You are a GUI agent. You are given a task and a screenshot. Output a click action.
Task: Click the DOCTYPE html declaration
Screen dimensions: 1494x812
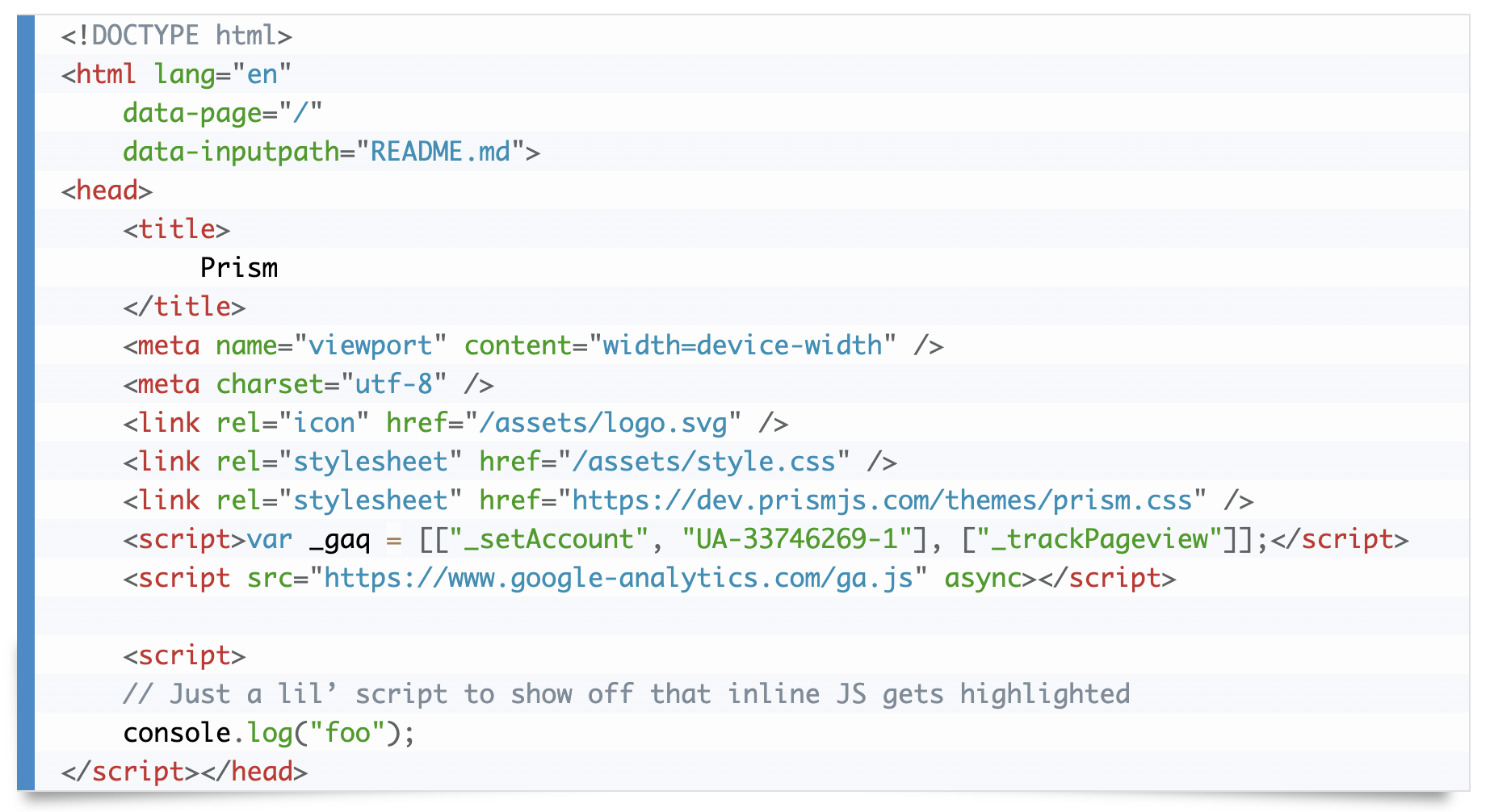pos(176,36)
